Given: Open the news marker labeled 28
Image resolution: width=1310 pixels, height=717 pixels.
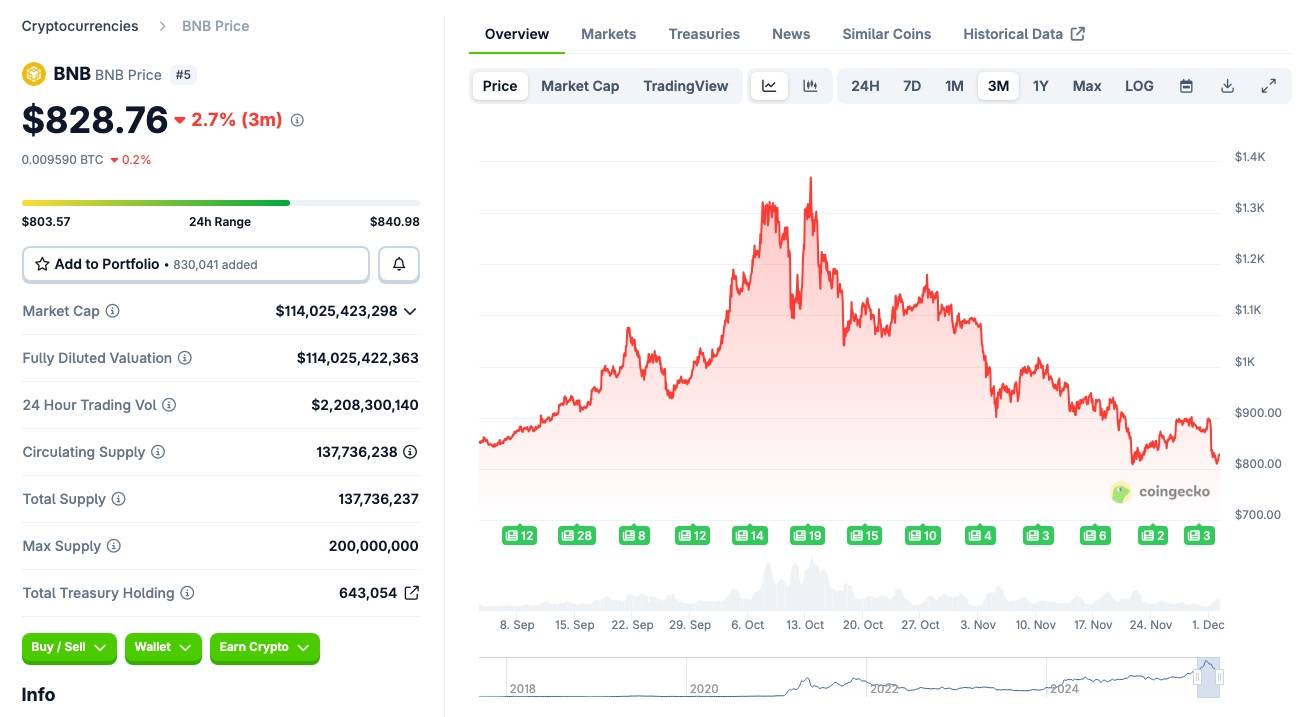Looking at the screenshot, I should (576, 536).
